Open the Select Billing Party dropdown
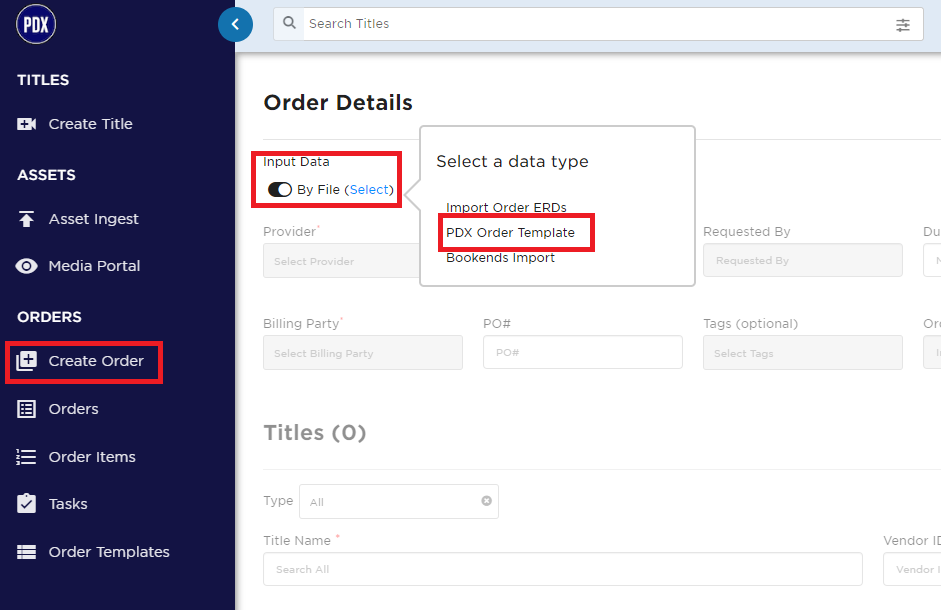The height and width of the screenshot is (610, 941). 363,353
